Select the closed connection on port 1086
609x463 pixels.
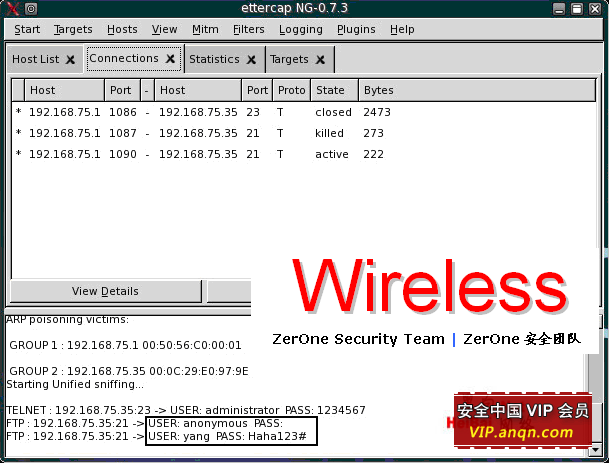303,112
